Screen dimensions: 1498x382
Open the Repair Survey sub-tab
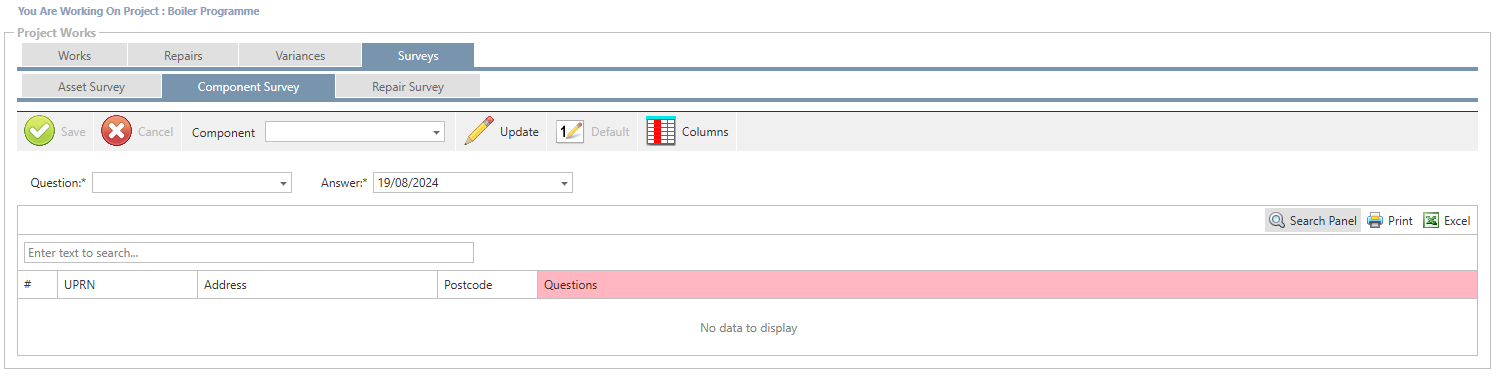[408, 86]
